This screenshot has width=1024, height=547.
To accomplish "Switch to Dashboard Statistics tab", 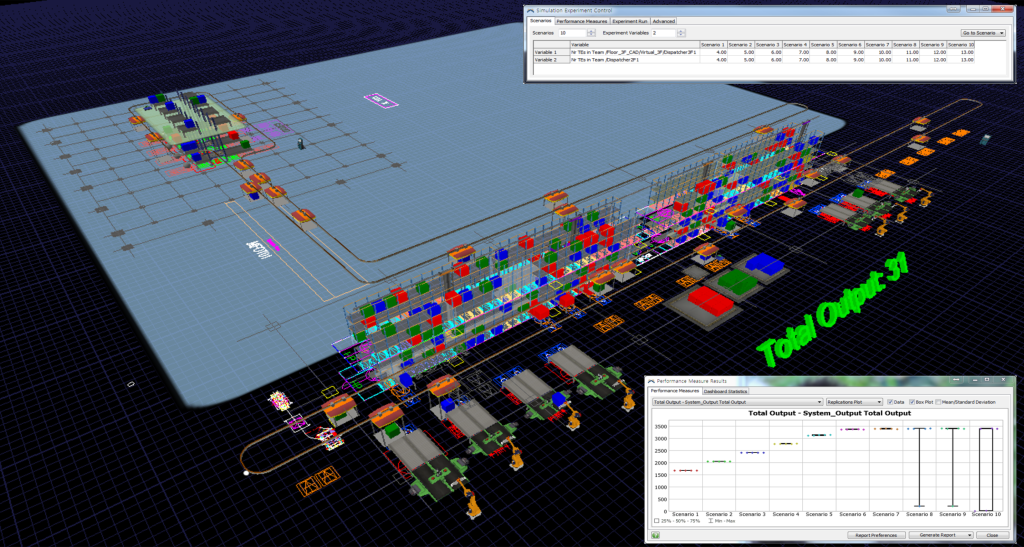I will point(726,392).
